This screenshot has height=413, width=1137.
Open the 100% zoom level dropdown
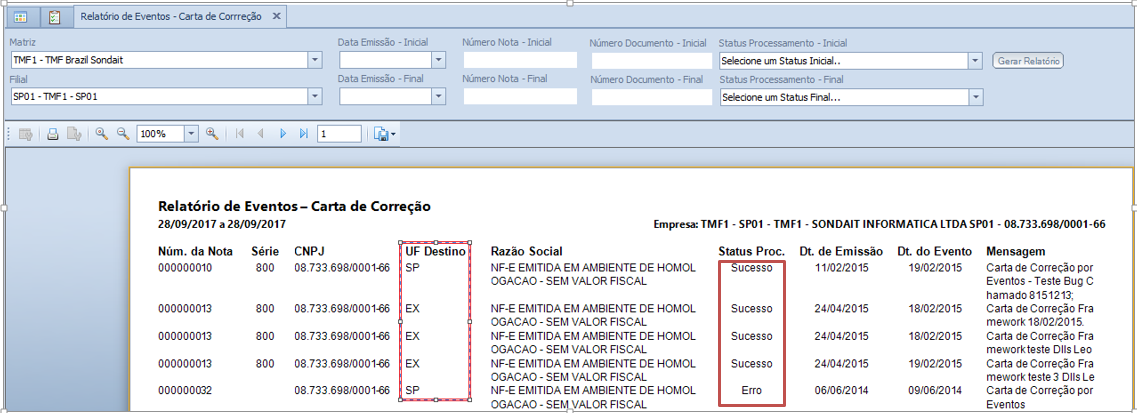coord(190,133)
